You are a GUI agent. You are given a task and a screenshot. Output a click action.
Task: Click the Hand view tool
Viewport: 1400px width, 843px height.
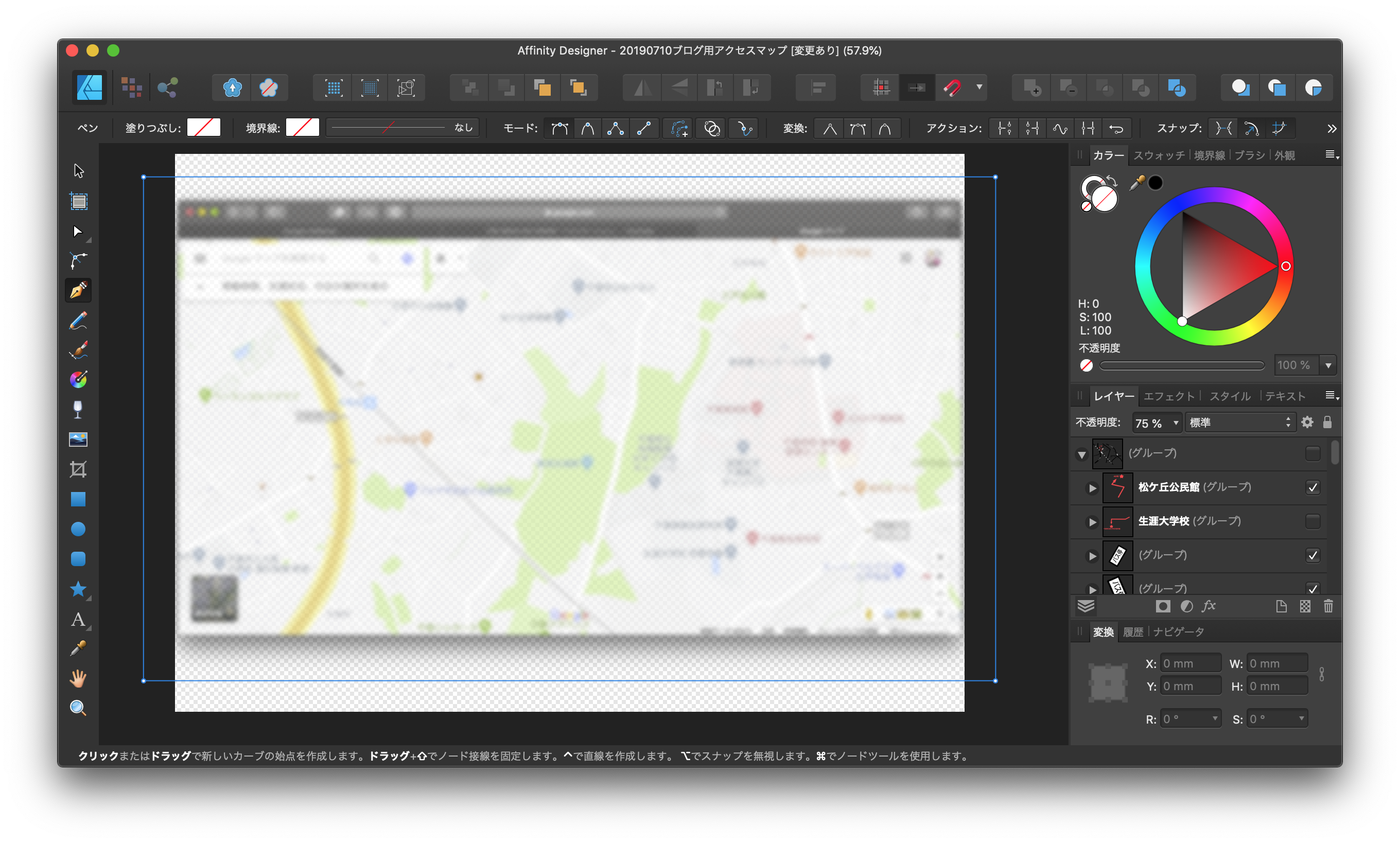78,678
